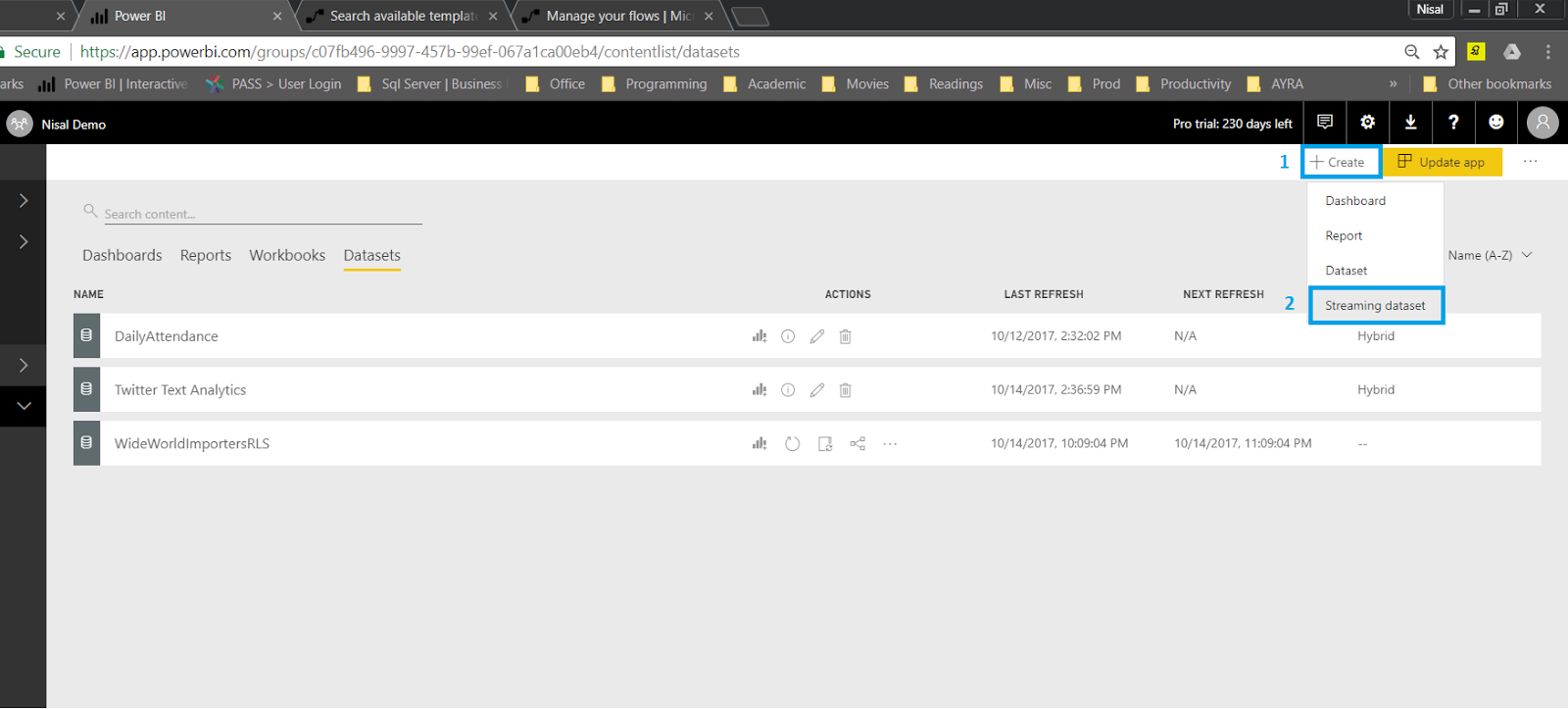Open the WideWorldImportersRLS dataset name
This screenshot has height=709, width=1568.
(192, 444)
